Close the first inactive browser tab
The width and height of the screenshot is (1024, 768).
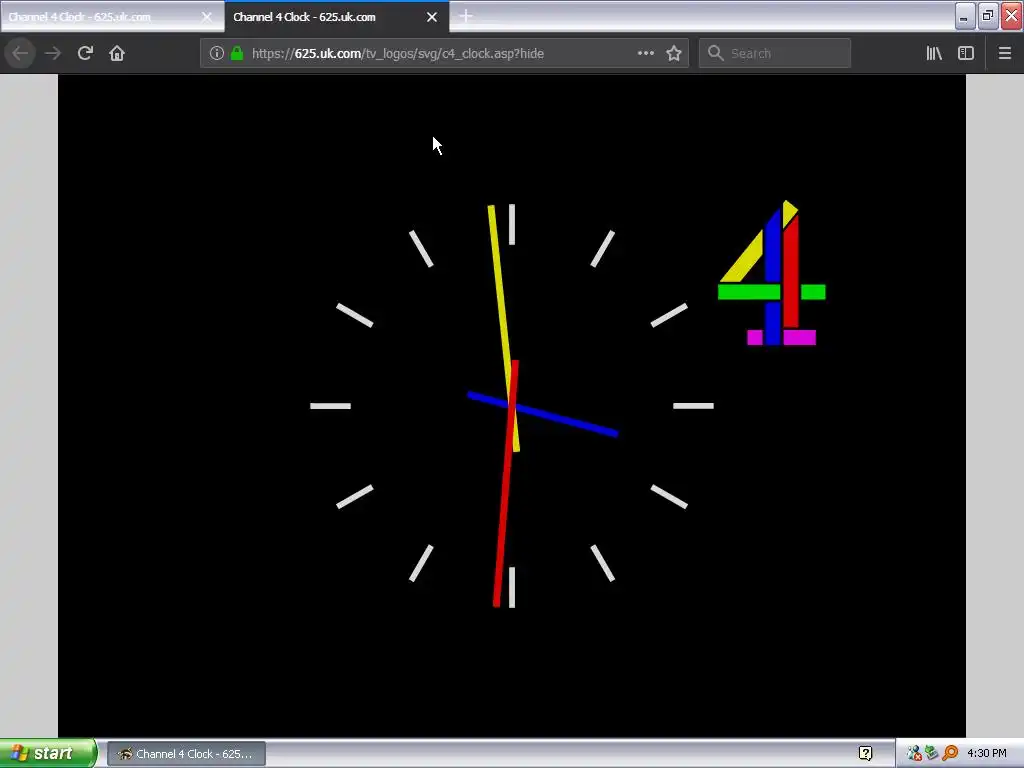tap(206, 17)
